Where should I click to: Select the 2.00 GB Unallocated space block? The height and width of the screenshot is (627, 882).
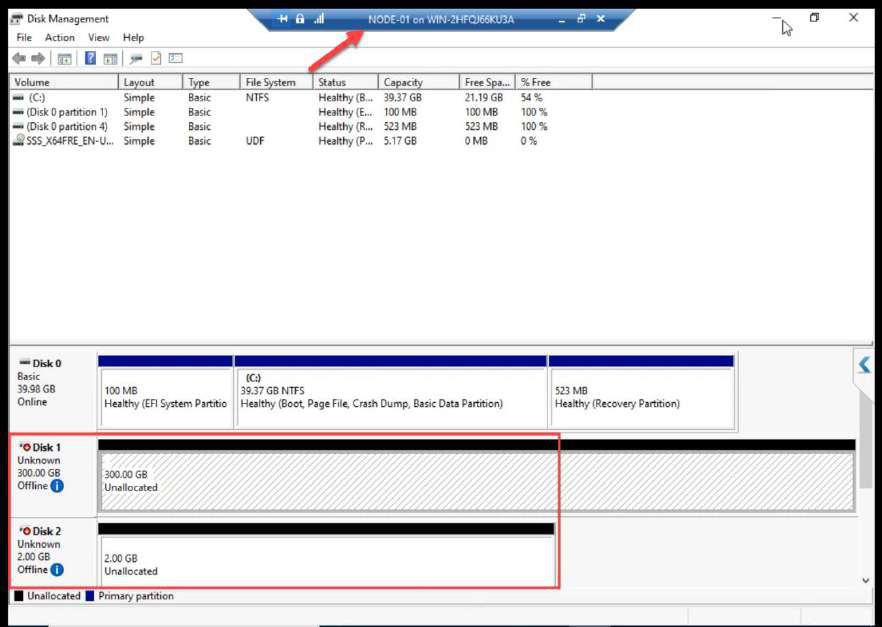[326, 556]
